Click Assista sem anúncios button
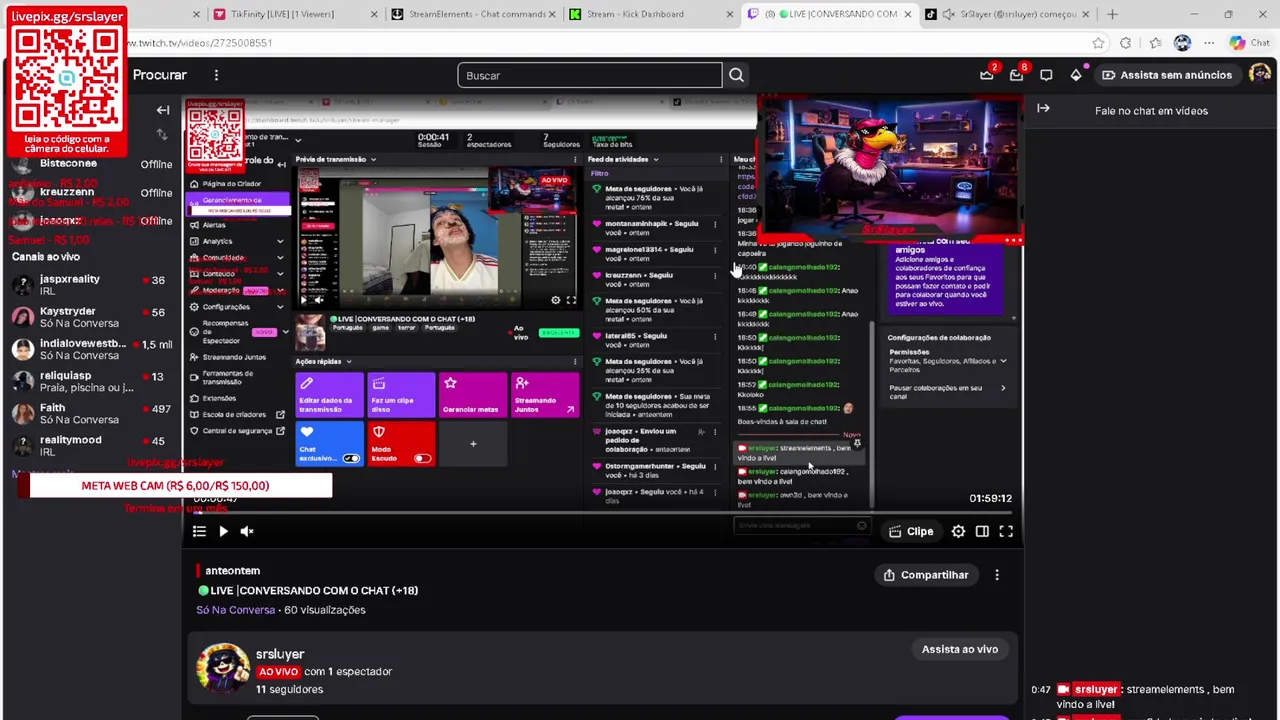Screen dimensions: 1280x720 point(1166,75)
